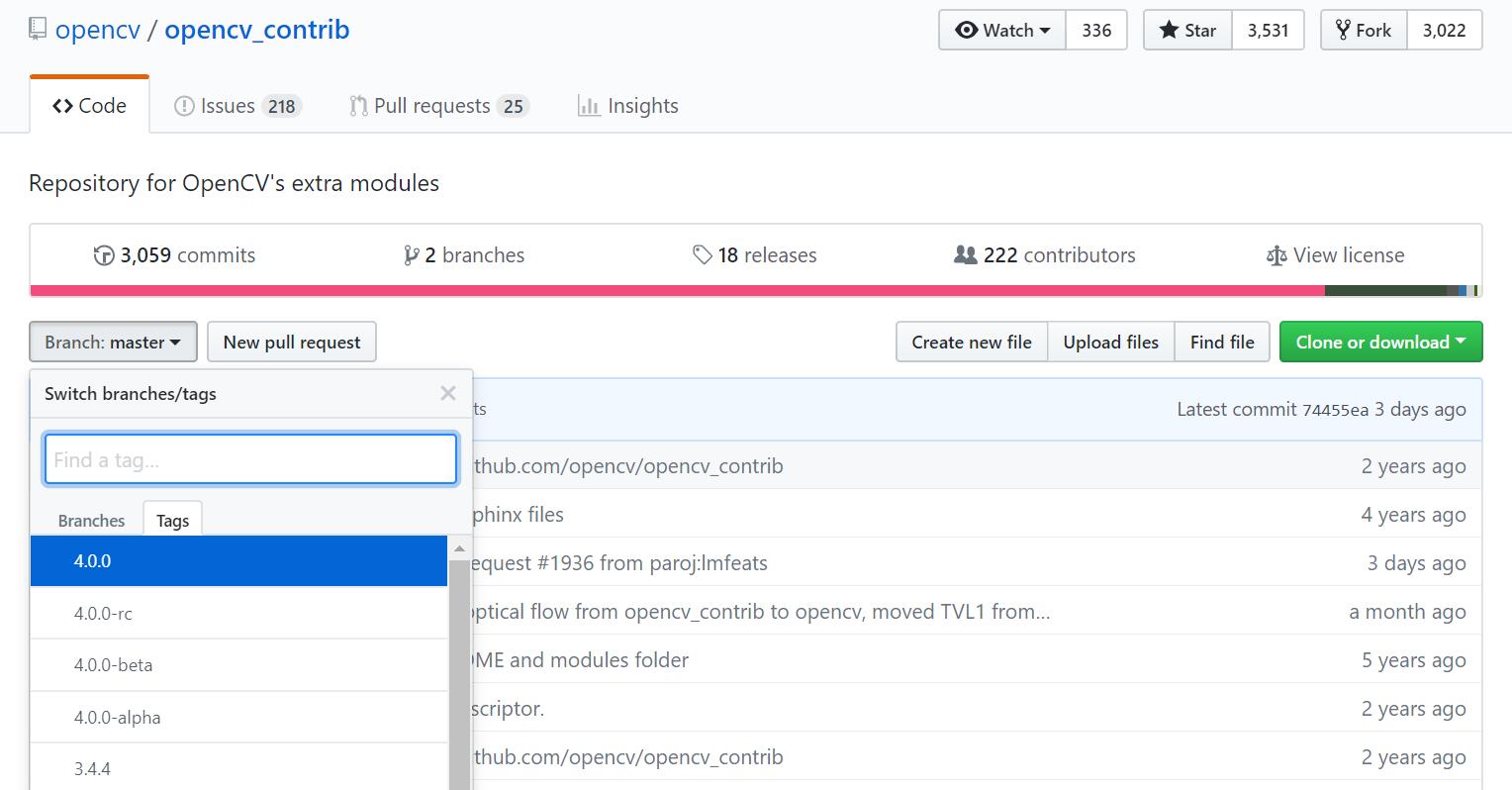Click the '4 years ago' timestamp
The height and width of the screenshot is (790, 1512).
pyautogui.click(x=1413, y=515)
